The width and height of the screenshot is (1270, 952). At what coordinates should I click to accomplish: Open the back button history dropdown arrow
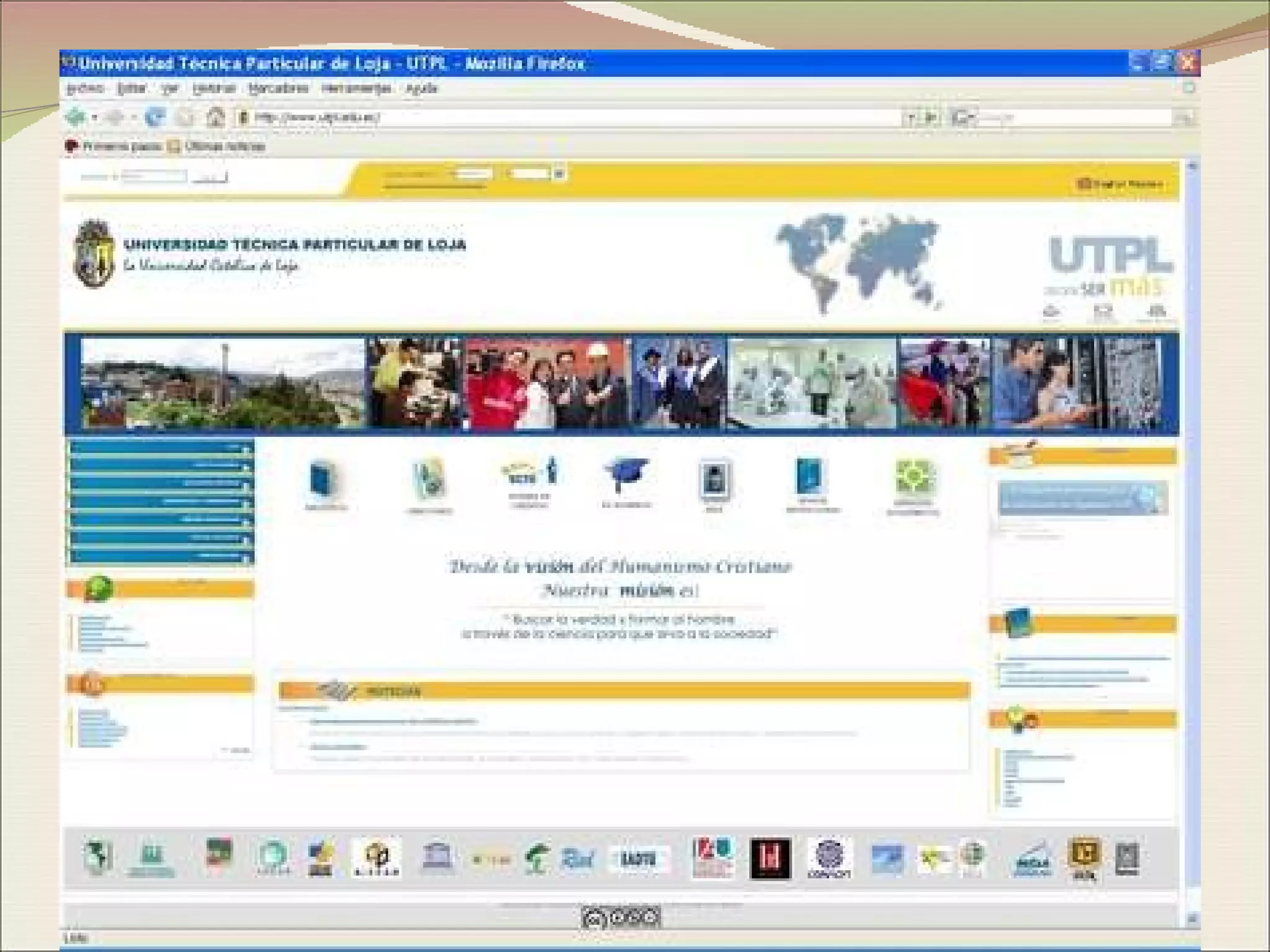[x=95, y=117]
